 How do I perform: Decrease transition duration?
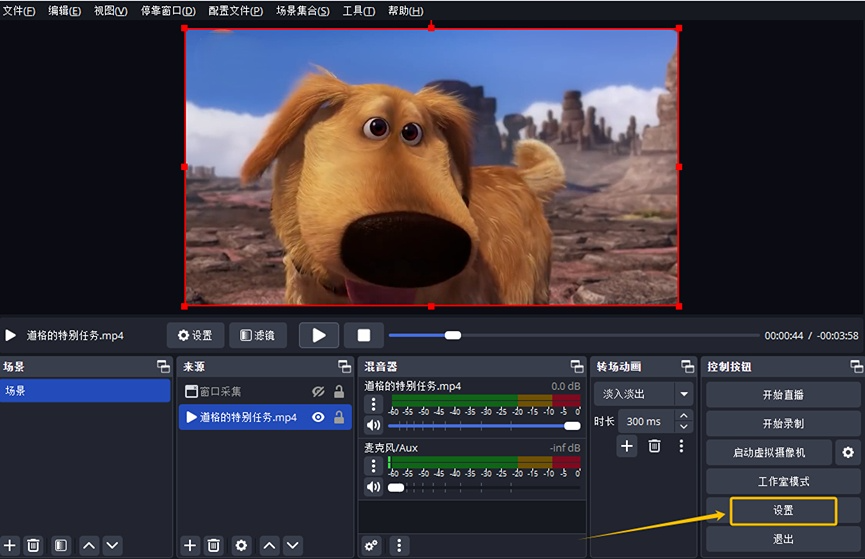pos(684,427)
